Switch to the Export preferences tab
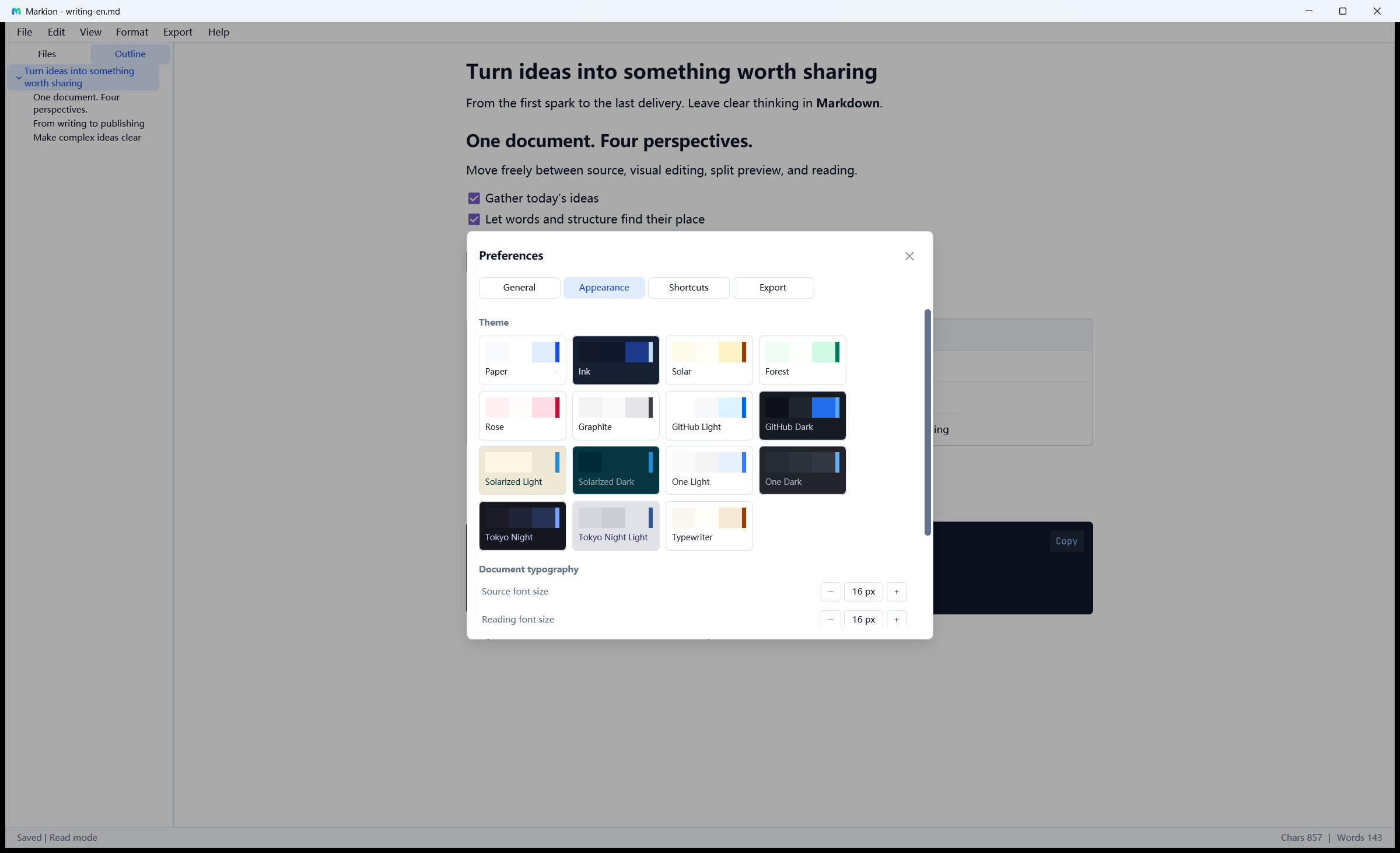1400x853 pixels. click(x=773, y=288)
